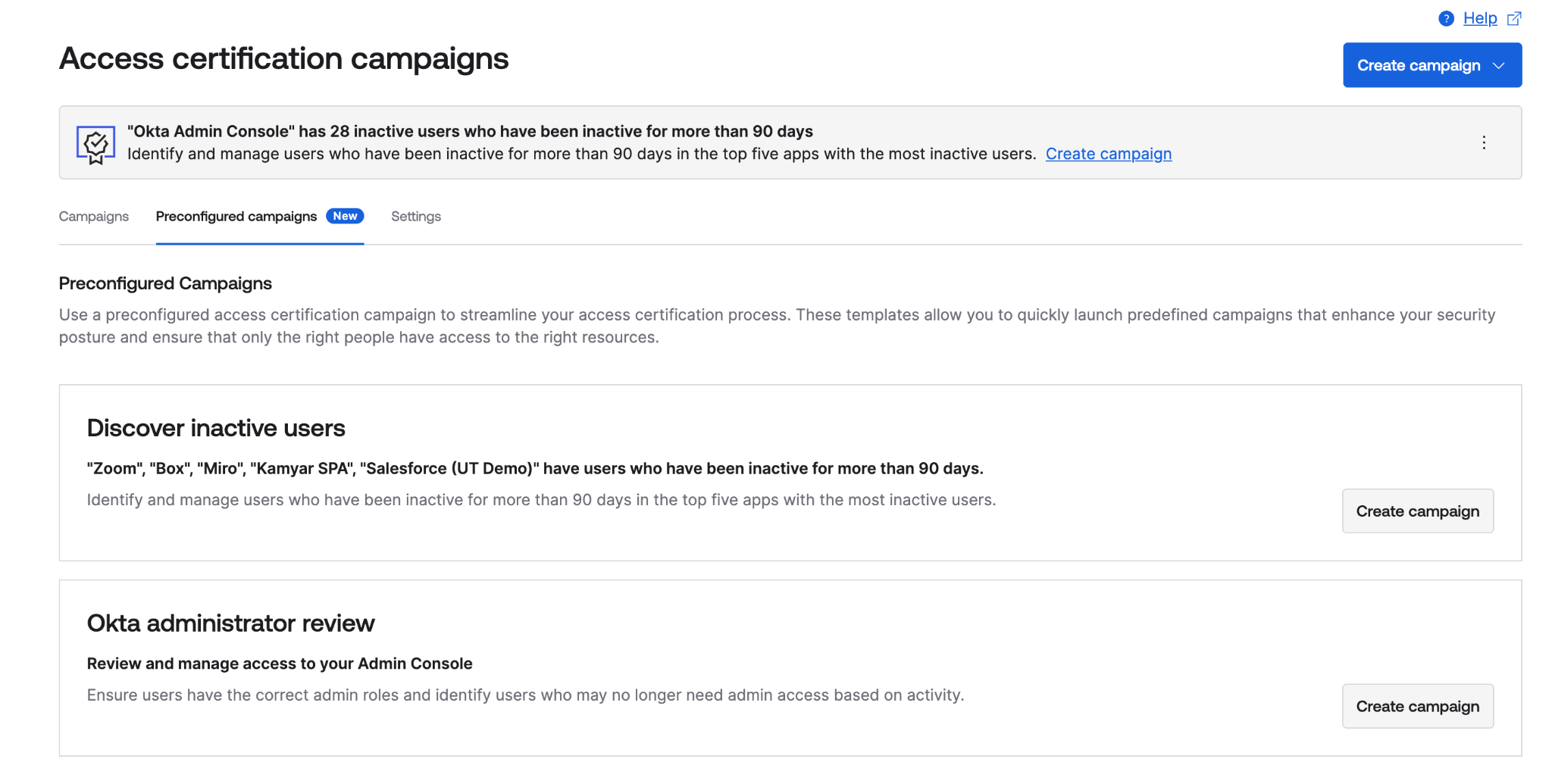
Task: Click the Okta administrator review card title
Action: [x=230, y=623]
